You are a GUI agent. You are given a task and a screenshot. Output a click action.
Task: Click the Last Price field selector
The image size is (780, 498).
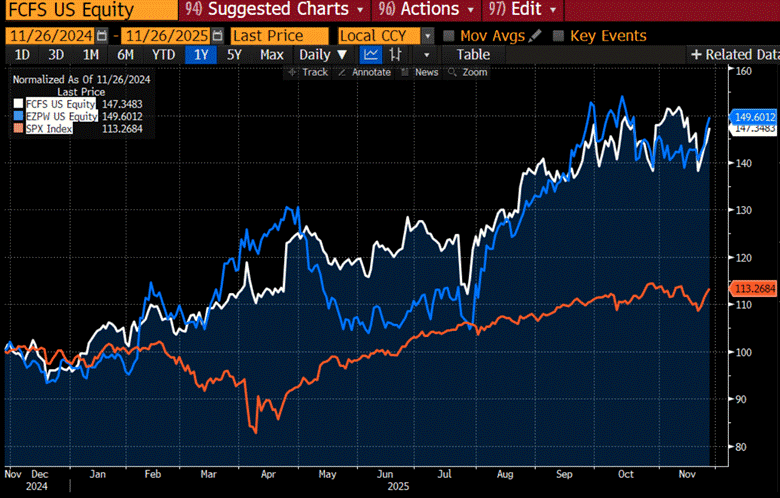[x=279, y=36]
